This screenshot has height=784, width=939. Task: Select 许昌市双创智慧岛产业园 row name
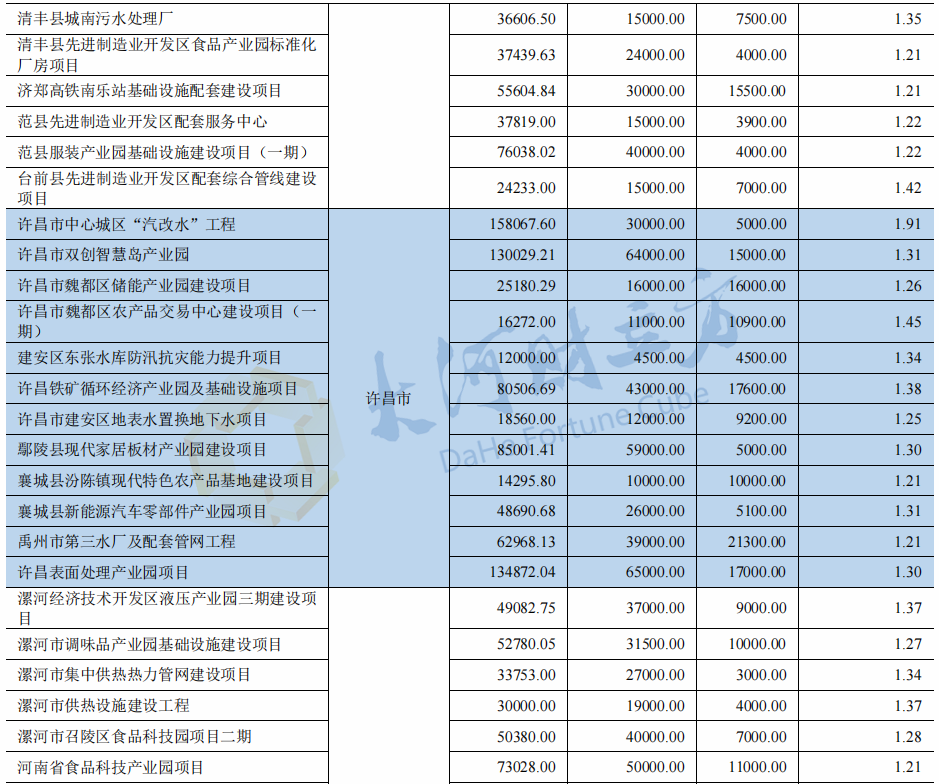103,255
